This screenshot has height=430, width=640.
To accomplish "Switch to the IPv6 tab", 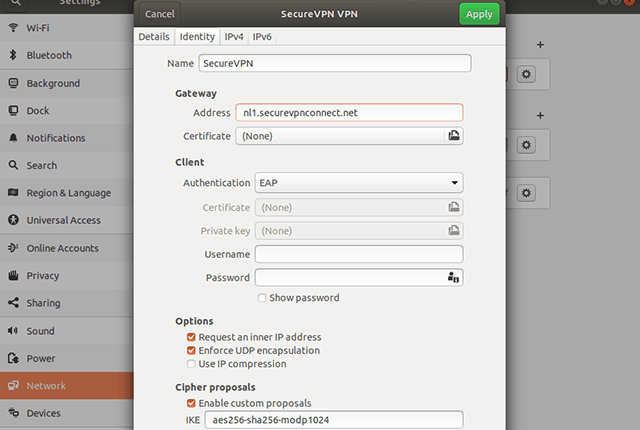I will coord(262,37).
